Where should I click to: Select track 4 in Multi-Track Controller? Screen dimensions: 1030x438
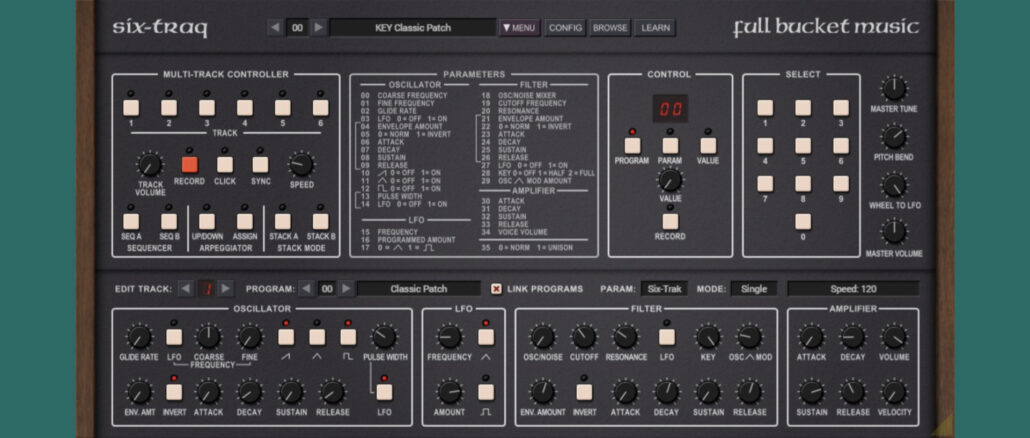click(x=245, y=108)
